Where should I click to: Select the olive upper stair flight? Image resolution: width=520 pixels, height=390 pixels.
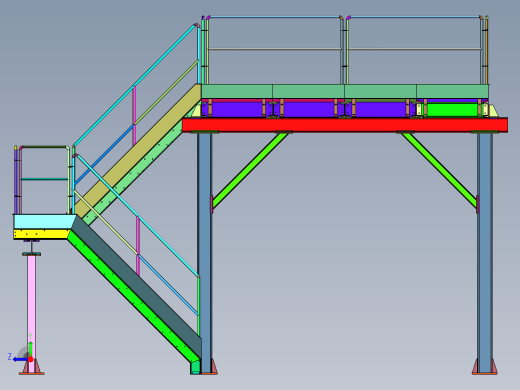137,152
